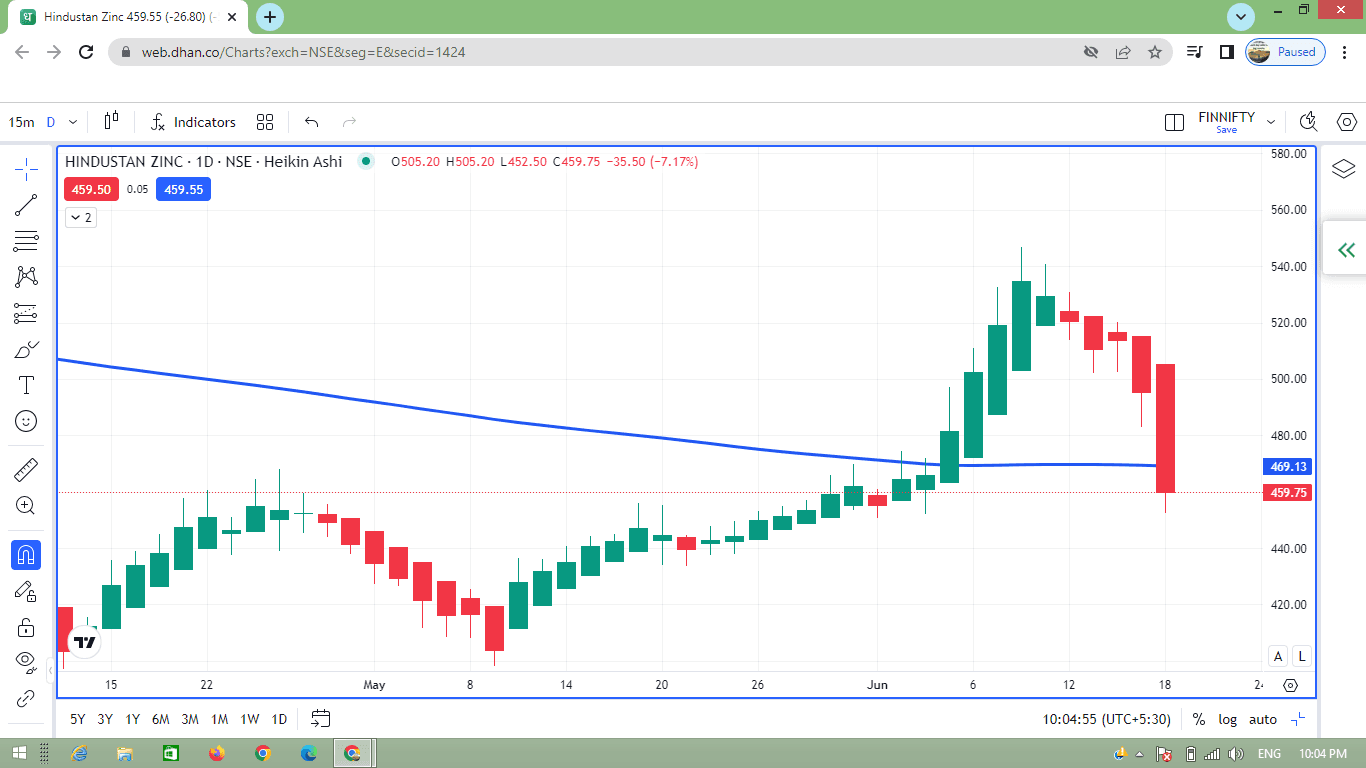Click the blue 469.13 moving average label
The image size is (1366, 768).
tap(1289, 467)
